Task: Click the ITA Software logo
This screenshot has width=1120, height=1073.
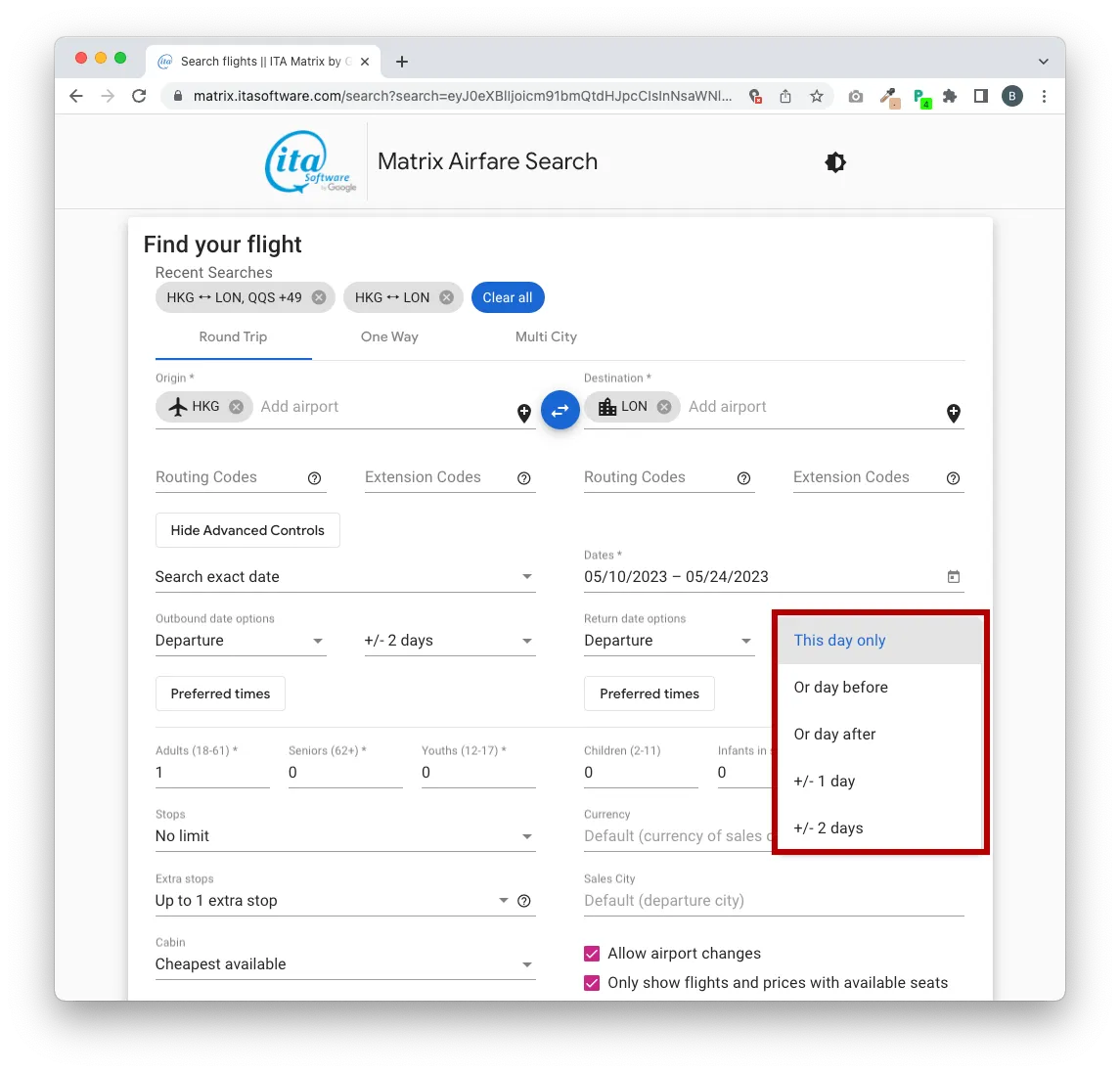Action: (311, 162)
